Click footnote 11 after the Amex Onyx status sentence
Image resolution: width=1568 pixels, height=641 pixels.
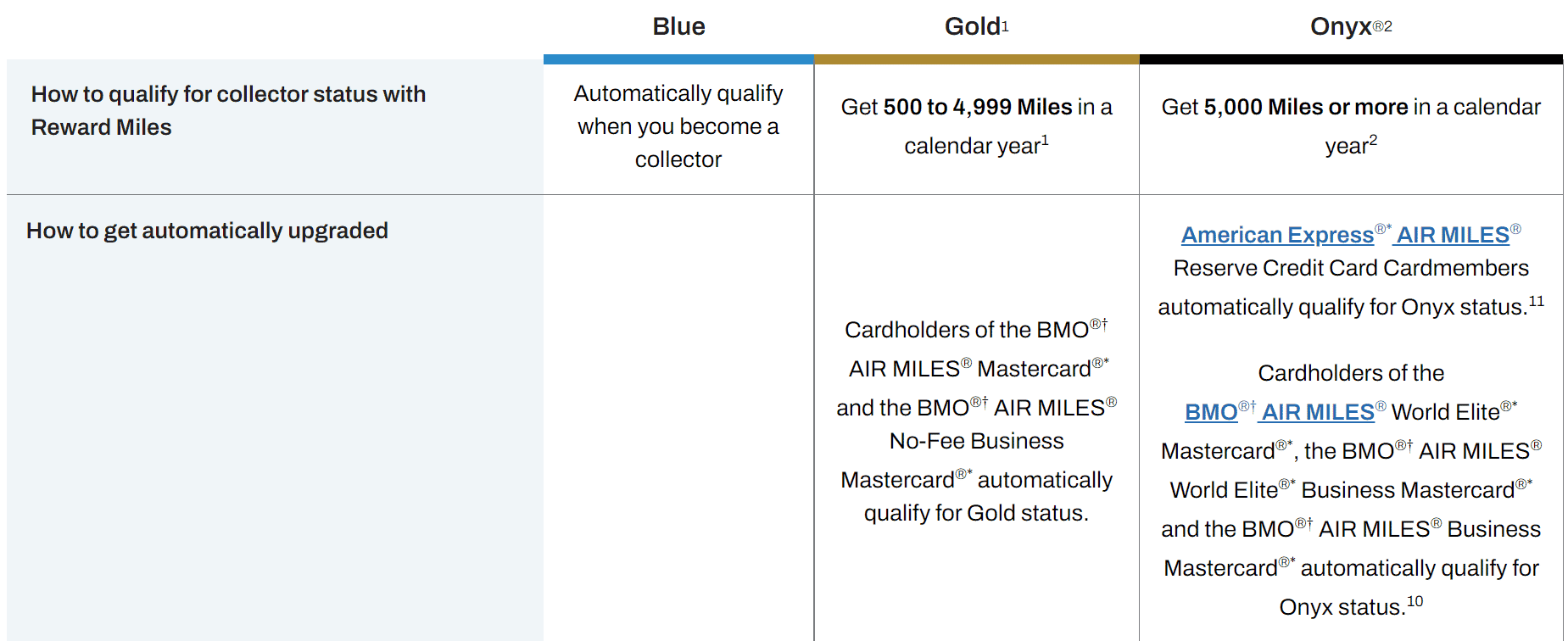[x=1537, y=302]
